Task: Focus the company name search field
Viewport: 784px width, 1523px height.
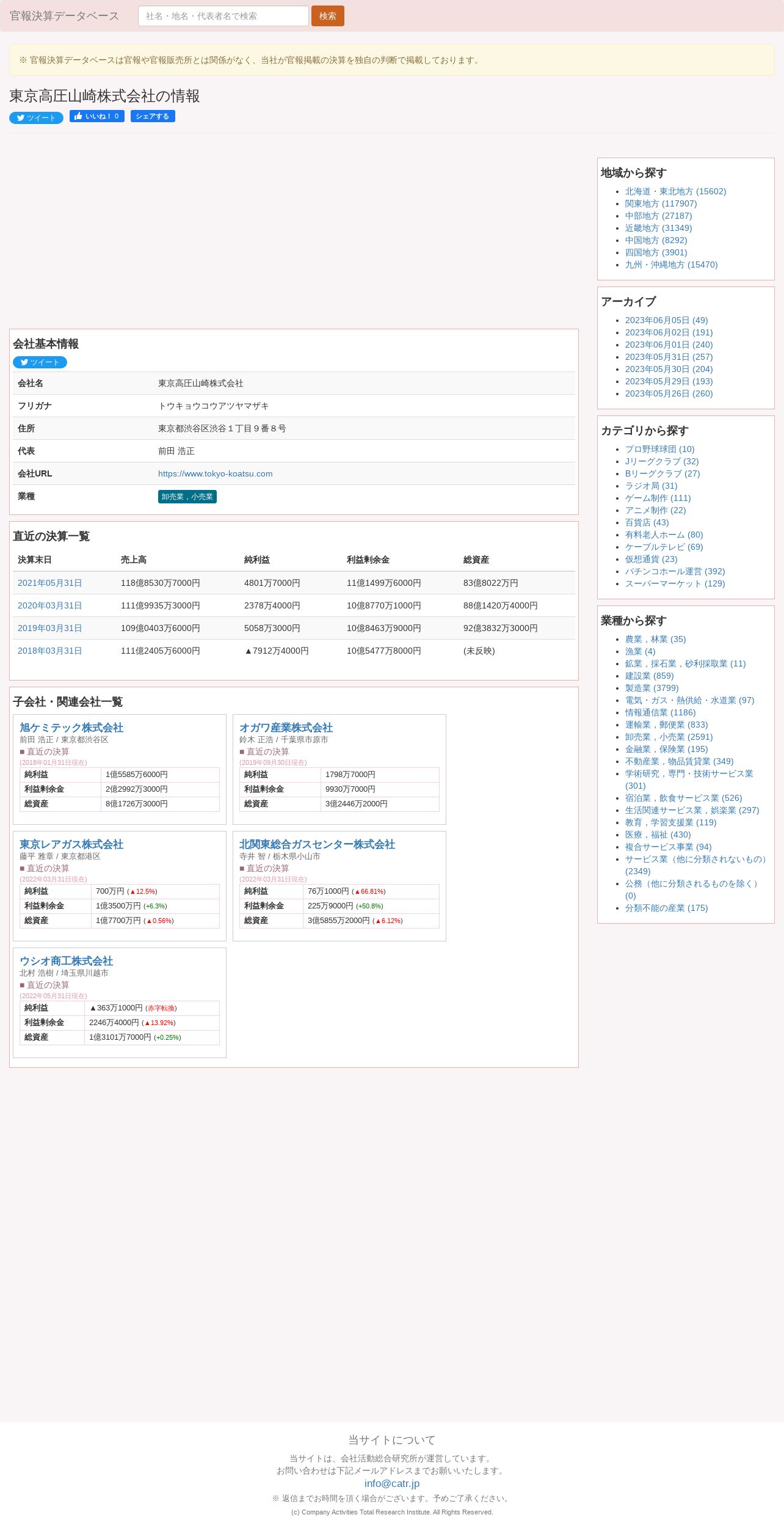Action: click(x=223, y=16)
